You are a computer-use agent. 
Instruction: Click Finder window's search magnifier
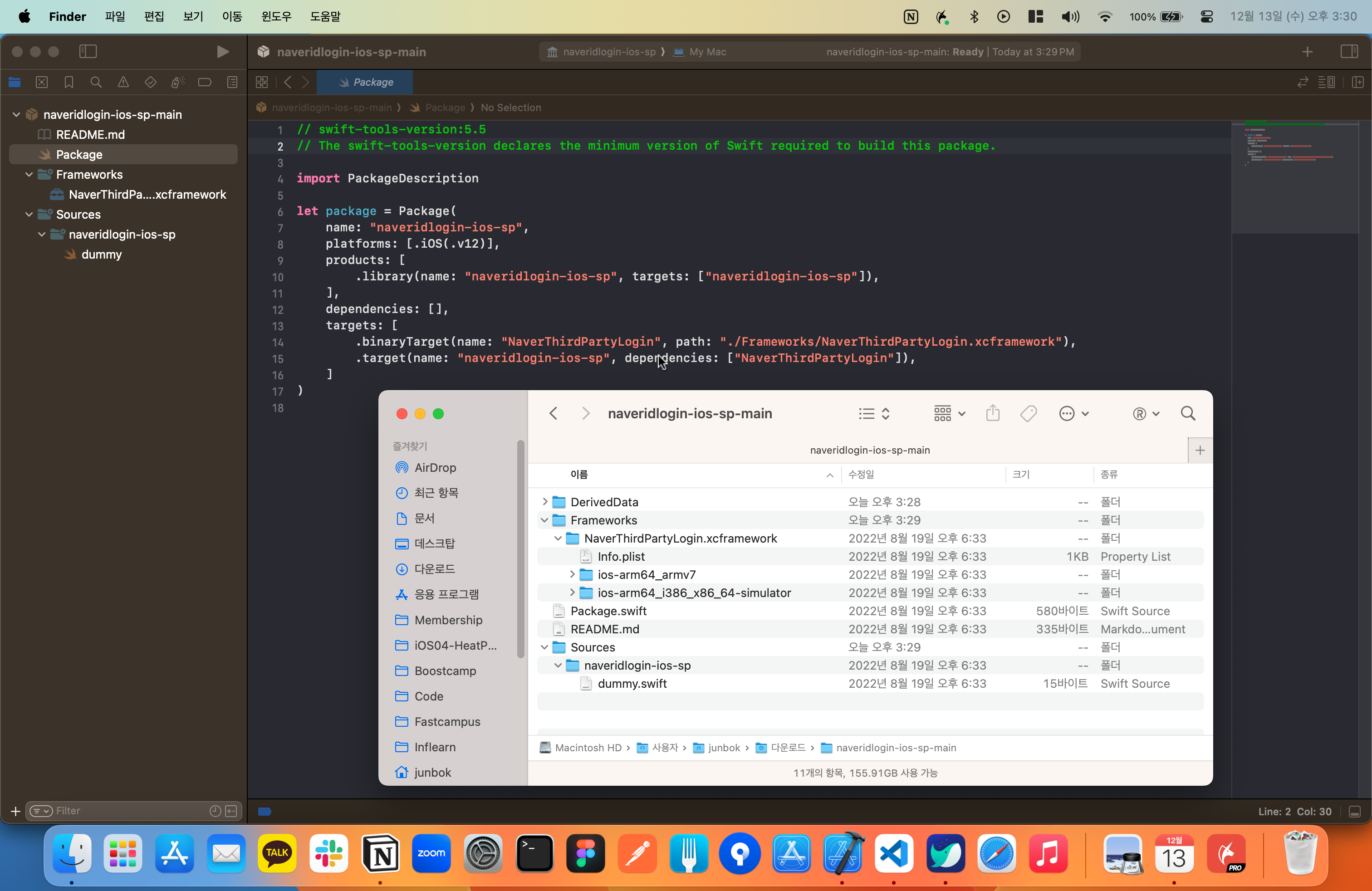(1187, 413)
